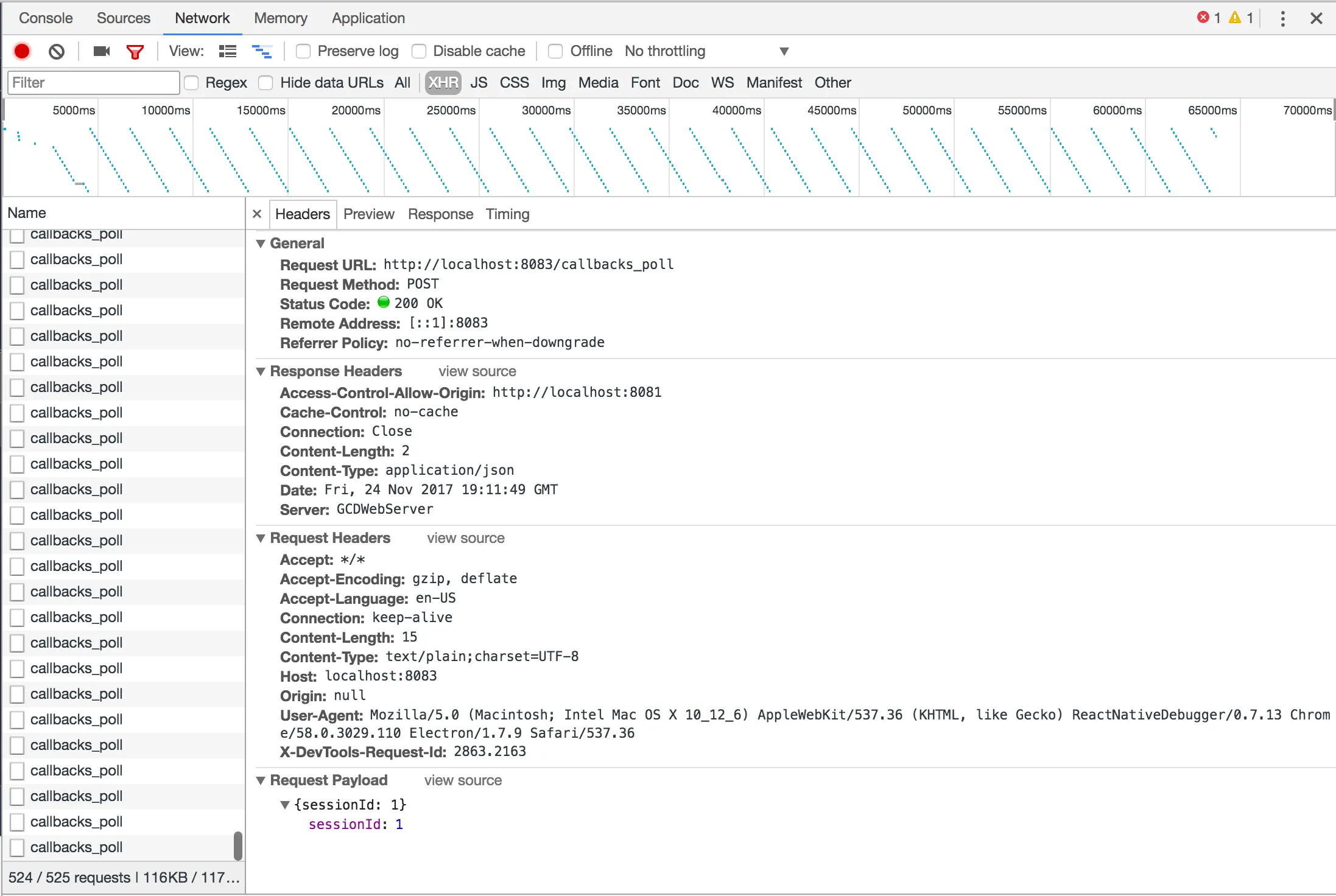
Task: Enable the Preserve log checkbox
Action: tap(303, 51)
